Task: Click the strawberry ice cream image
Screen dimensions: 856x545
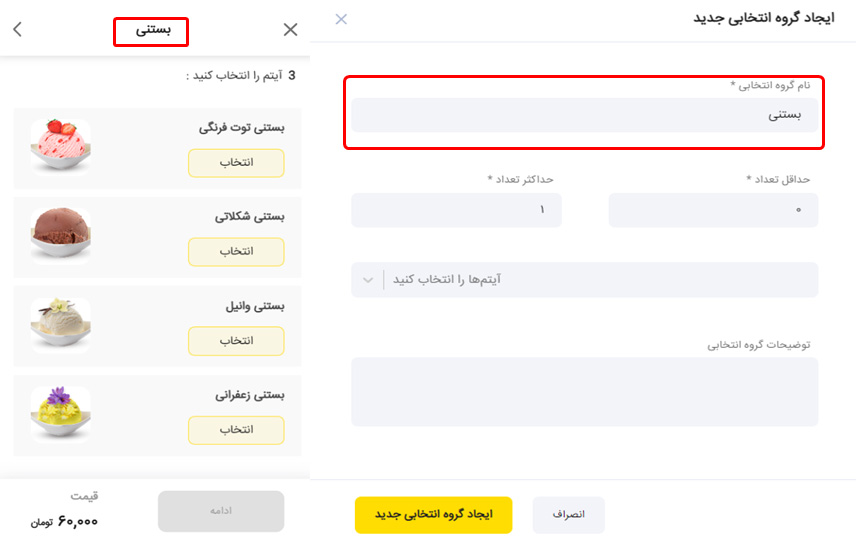Action: 61,146
